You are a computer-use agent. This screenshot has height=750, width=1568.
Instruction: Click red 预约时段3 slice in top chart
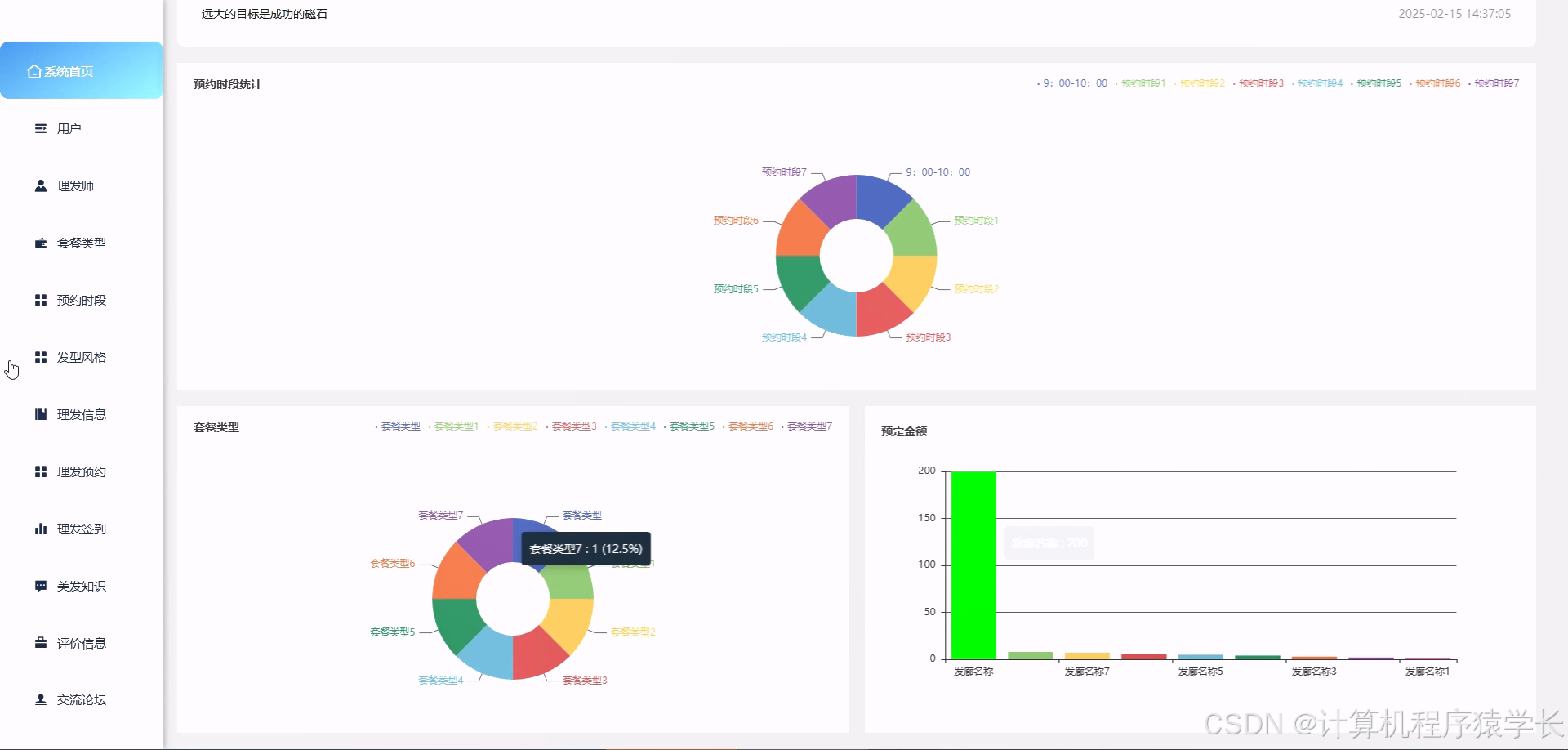tap(880, 313)
